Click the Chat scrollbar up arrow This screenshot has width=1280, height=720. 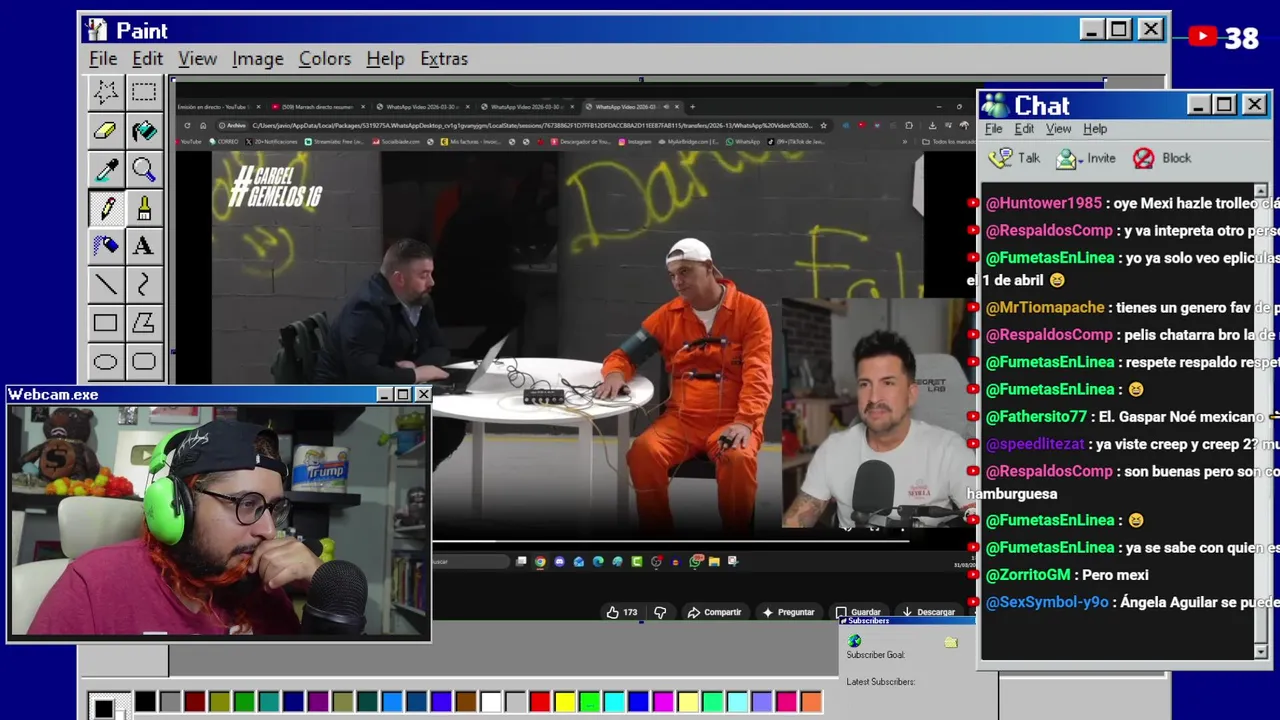[1260, 190]
